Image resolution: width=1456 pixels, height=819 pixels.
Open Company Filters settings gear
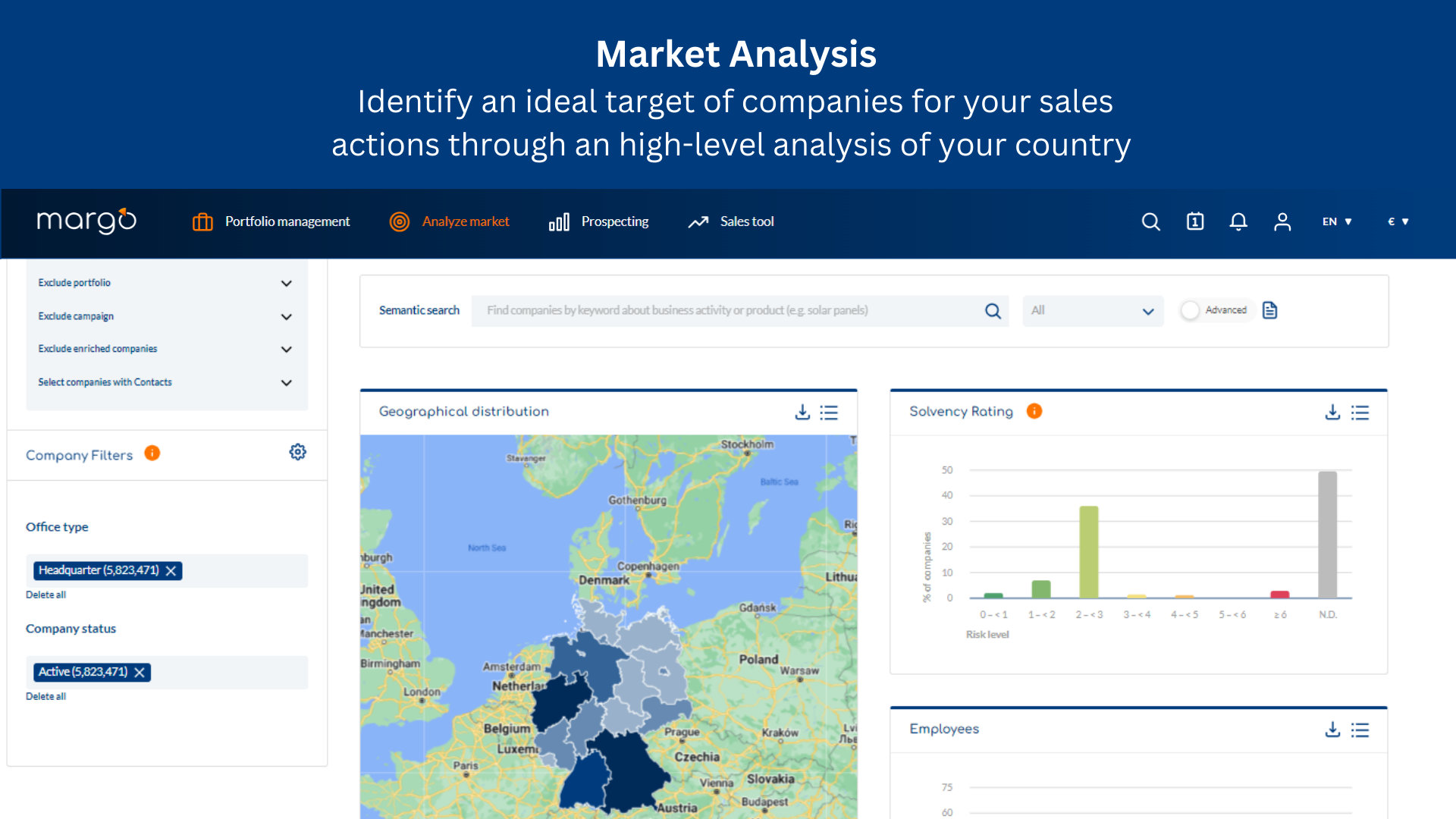point(297,452)
